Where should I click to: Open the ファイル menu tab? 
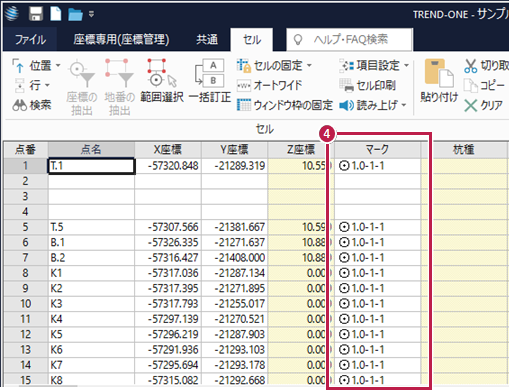coord(30,40)
